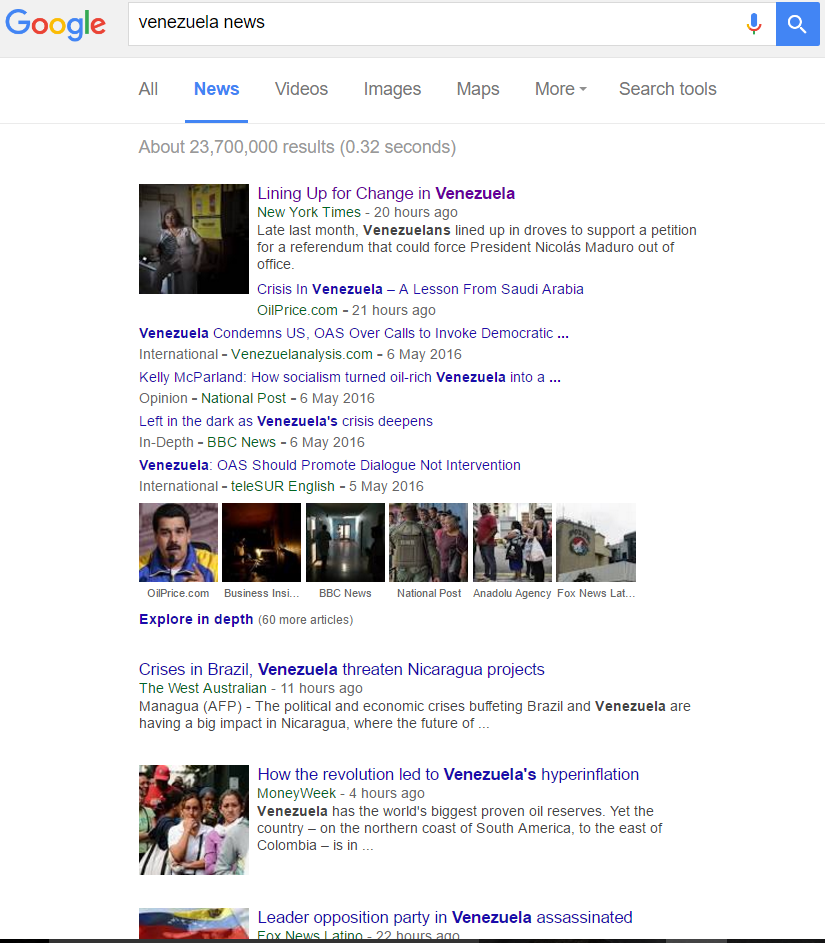Open Search tools options
825x943 pixels.
point(667,89)
